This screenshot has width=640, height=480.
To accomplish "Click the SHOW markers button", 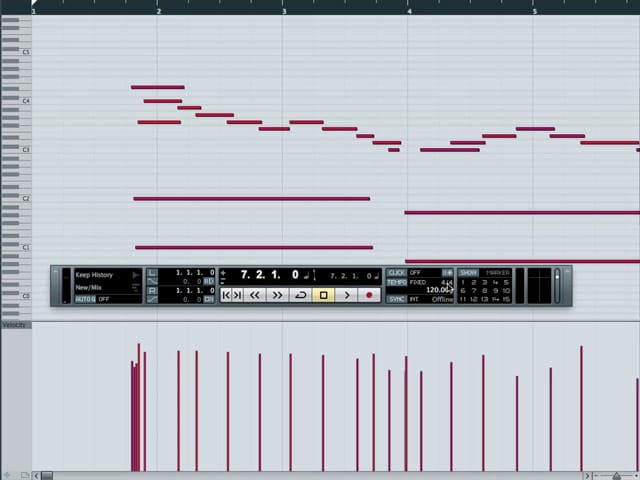I will pyautogui.click(x=469, y=273).
